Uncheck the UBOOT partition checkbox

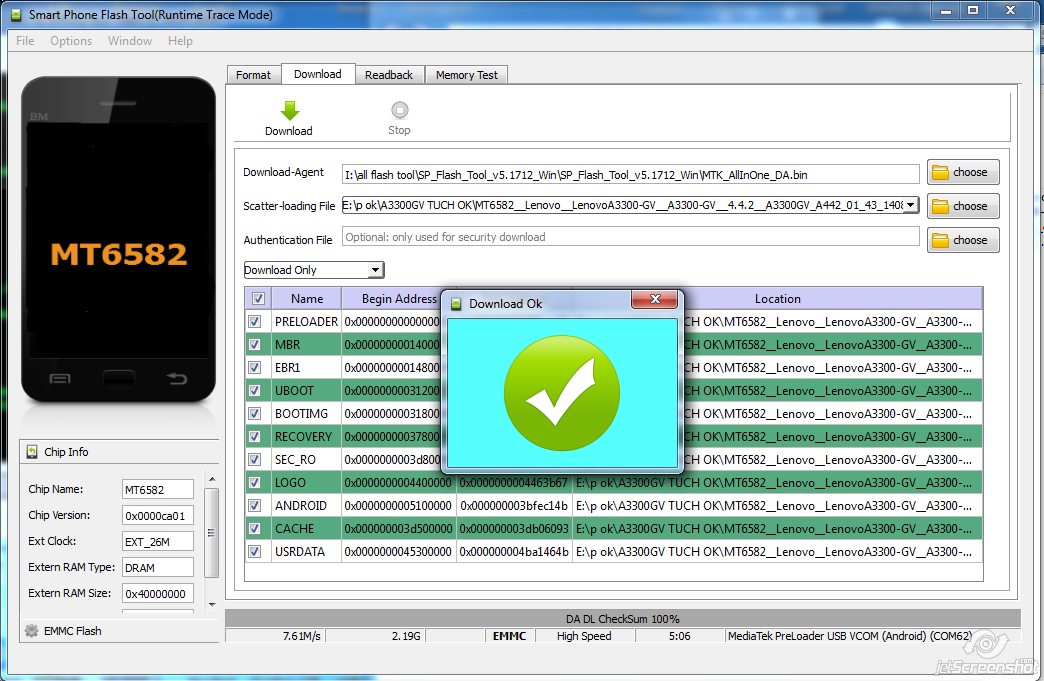coord(254,391)
